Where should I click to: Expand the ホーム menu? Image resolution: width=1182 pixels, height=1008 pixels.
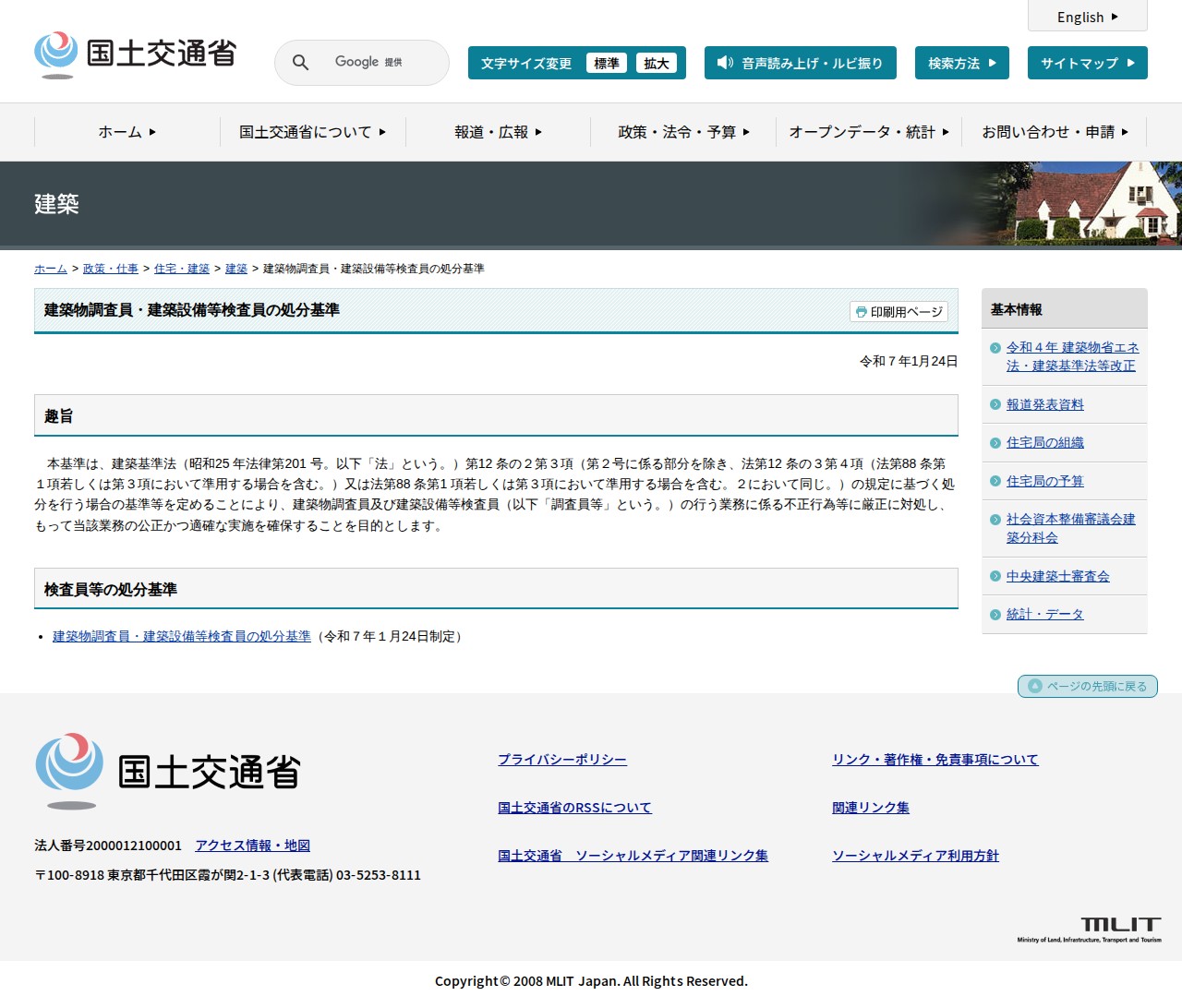[127, 132]
